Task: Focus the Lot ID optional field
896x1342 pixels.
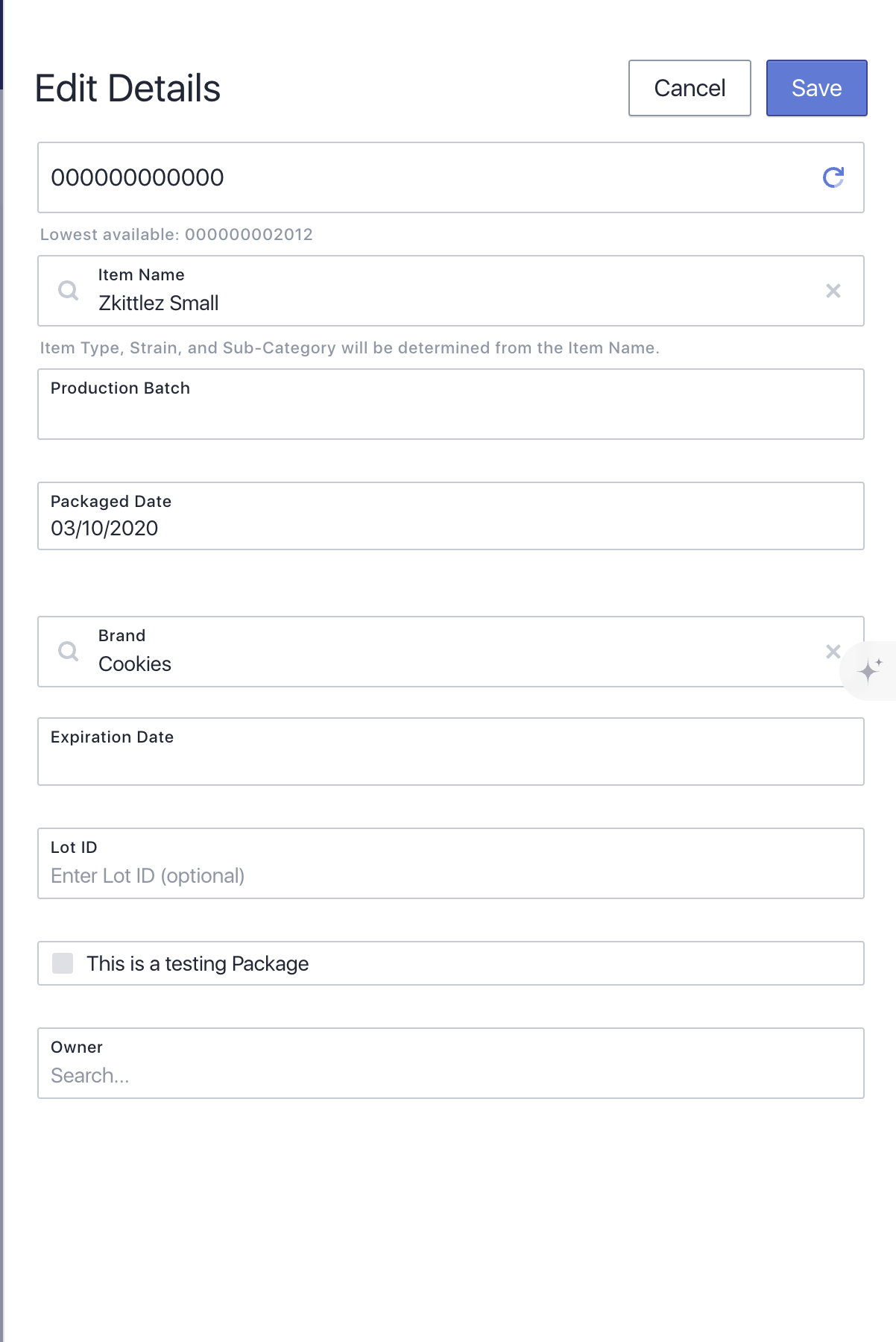Action: pos(451,863)
